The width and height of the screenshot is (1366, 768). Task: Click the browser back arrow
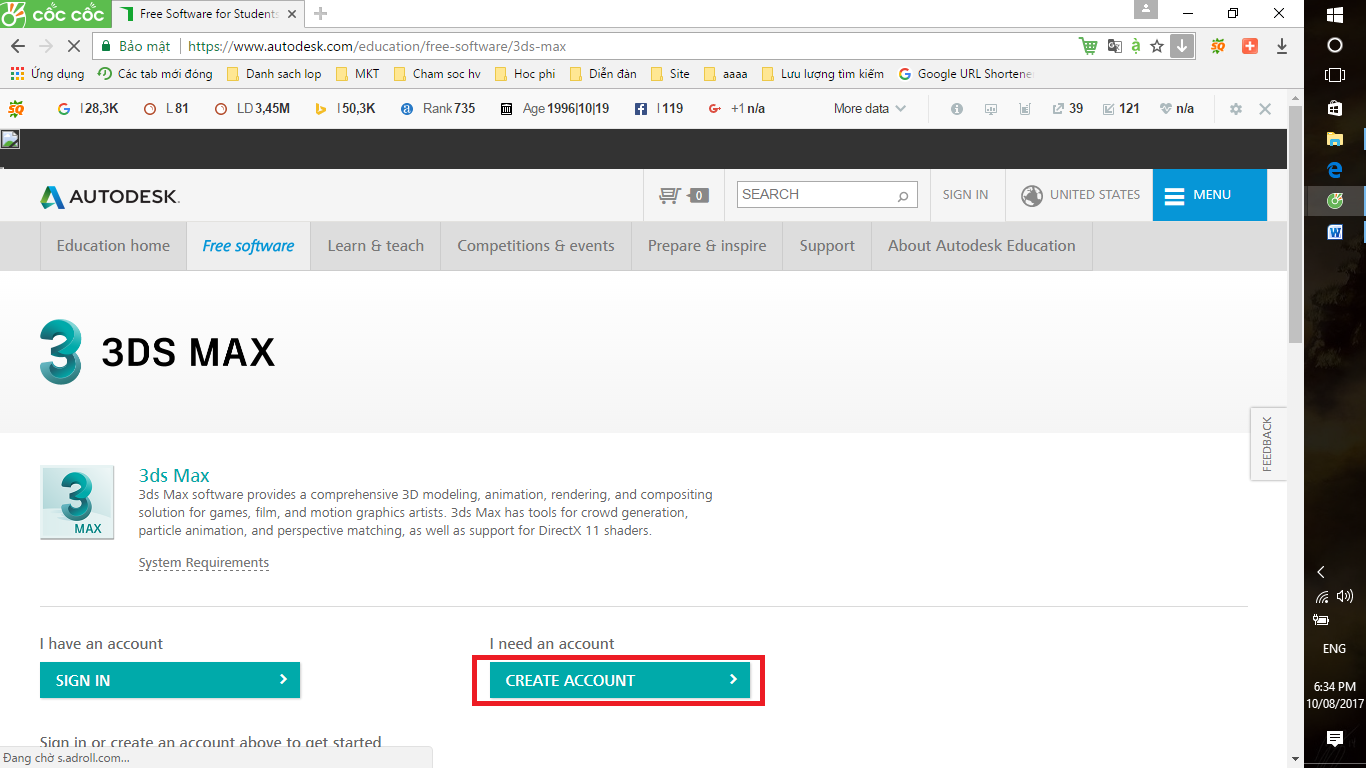click(17, 46)
